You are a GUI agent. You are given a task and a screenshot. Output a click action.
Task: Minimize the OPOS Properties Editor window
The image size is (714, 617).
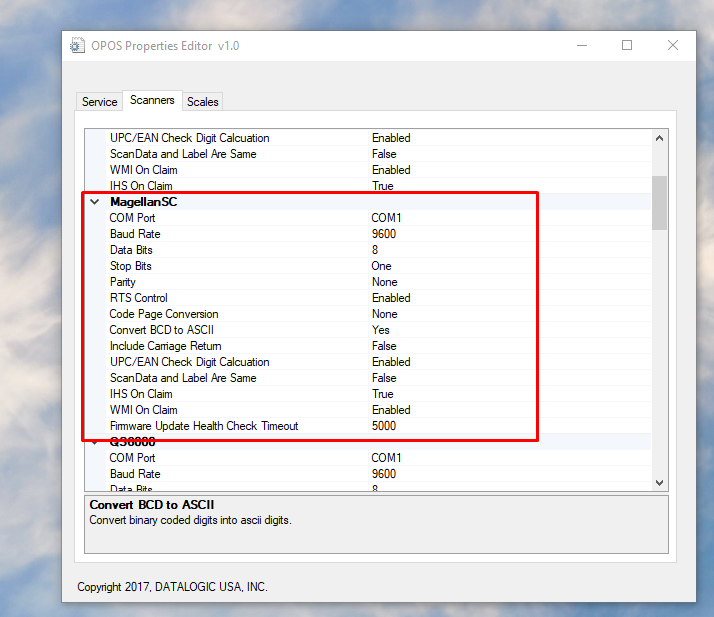(582, 45)
